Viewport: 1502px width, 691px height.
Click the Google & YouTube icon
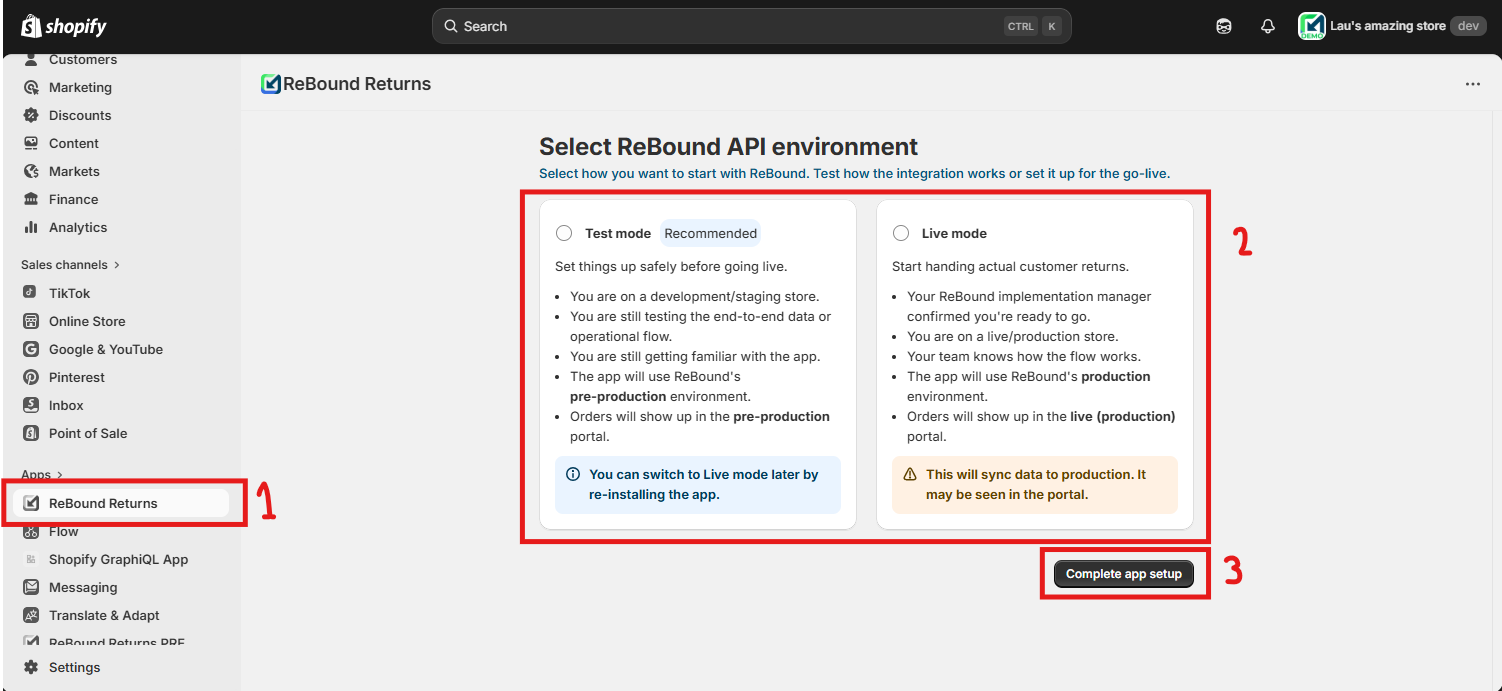pos(31,349)
